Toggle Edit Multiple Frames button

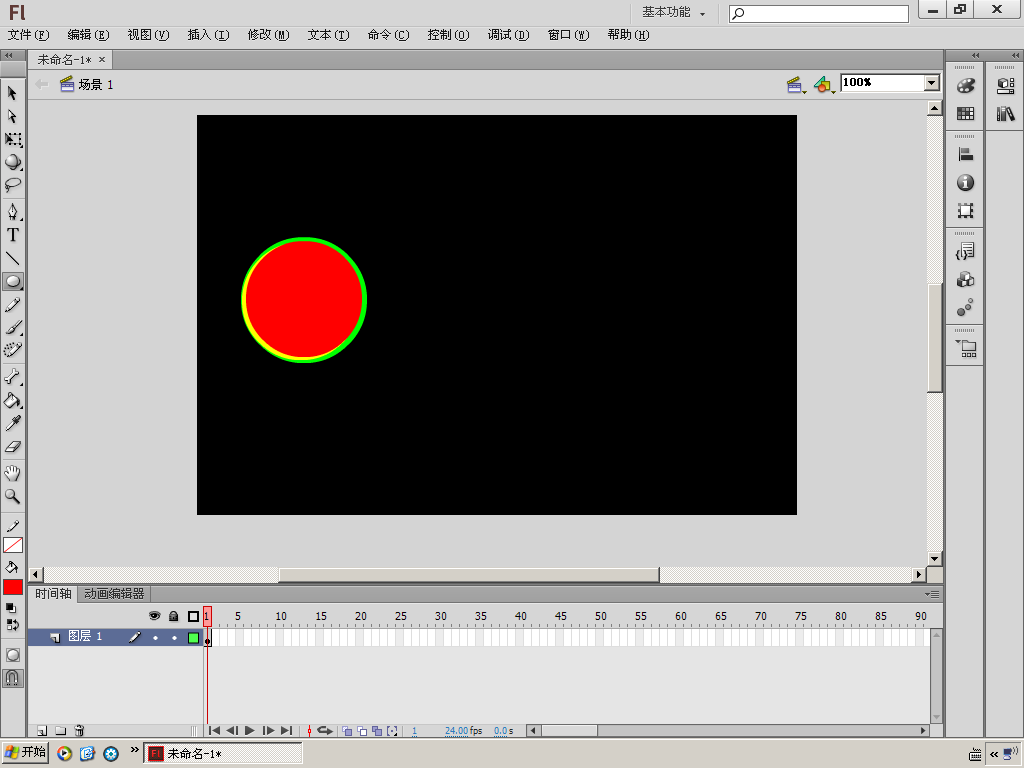[377, 731]
